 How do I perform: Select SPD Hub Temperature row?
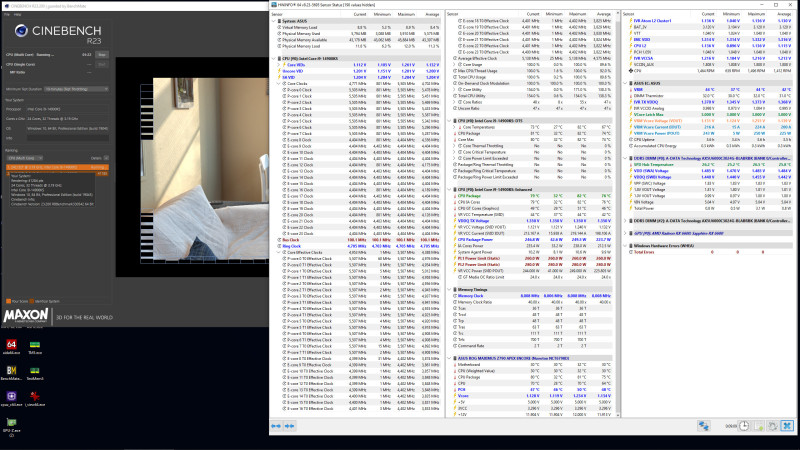coord(709,165)
